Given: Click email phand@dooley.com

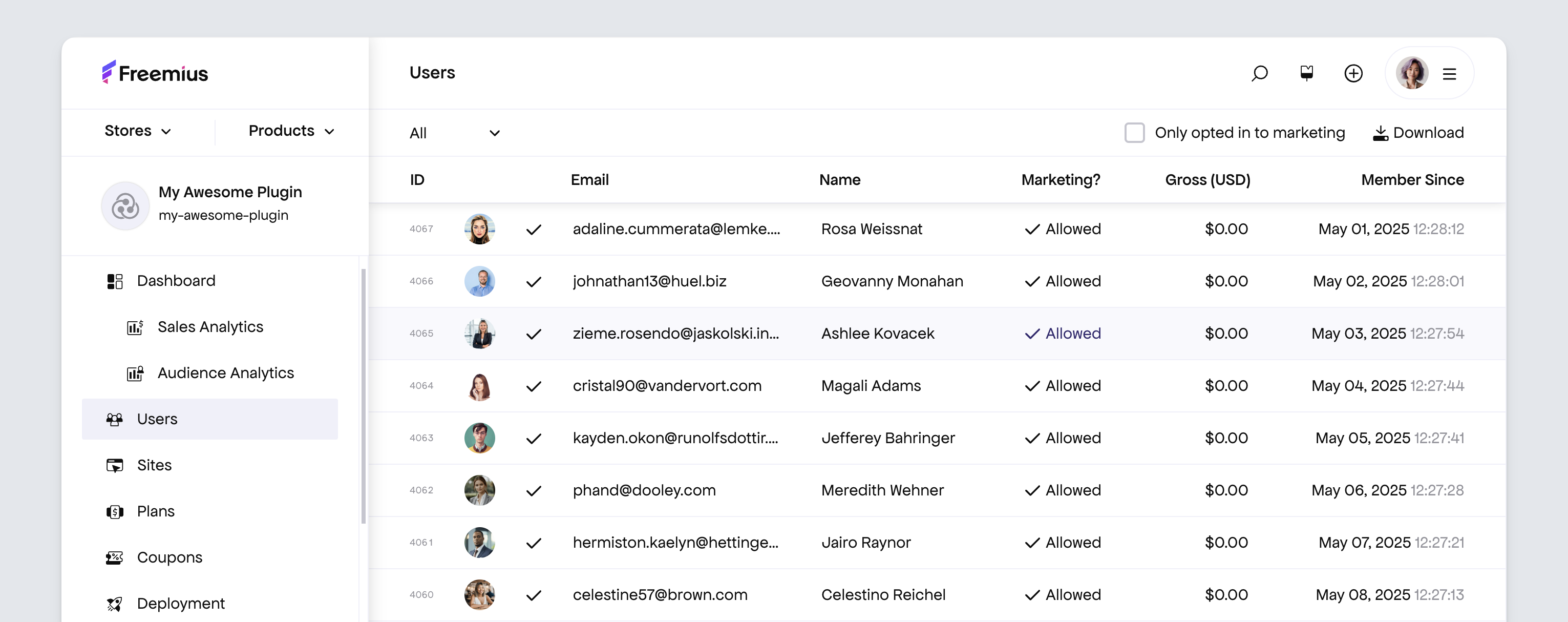Looking at the screenshot, I should (644, 491).
